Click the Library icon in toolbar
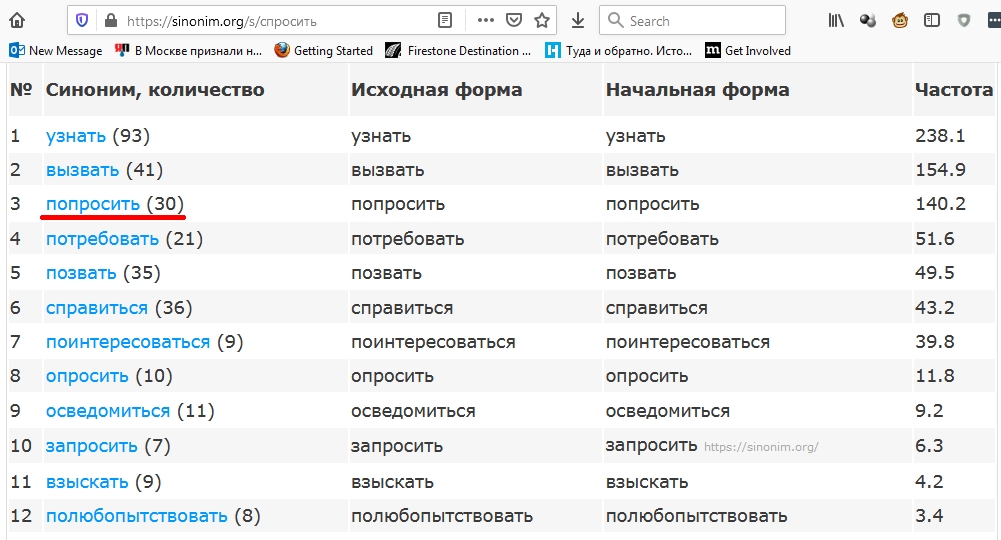 coord(836,20)
